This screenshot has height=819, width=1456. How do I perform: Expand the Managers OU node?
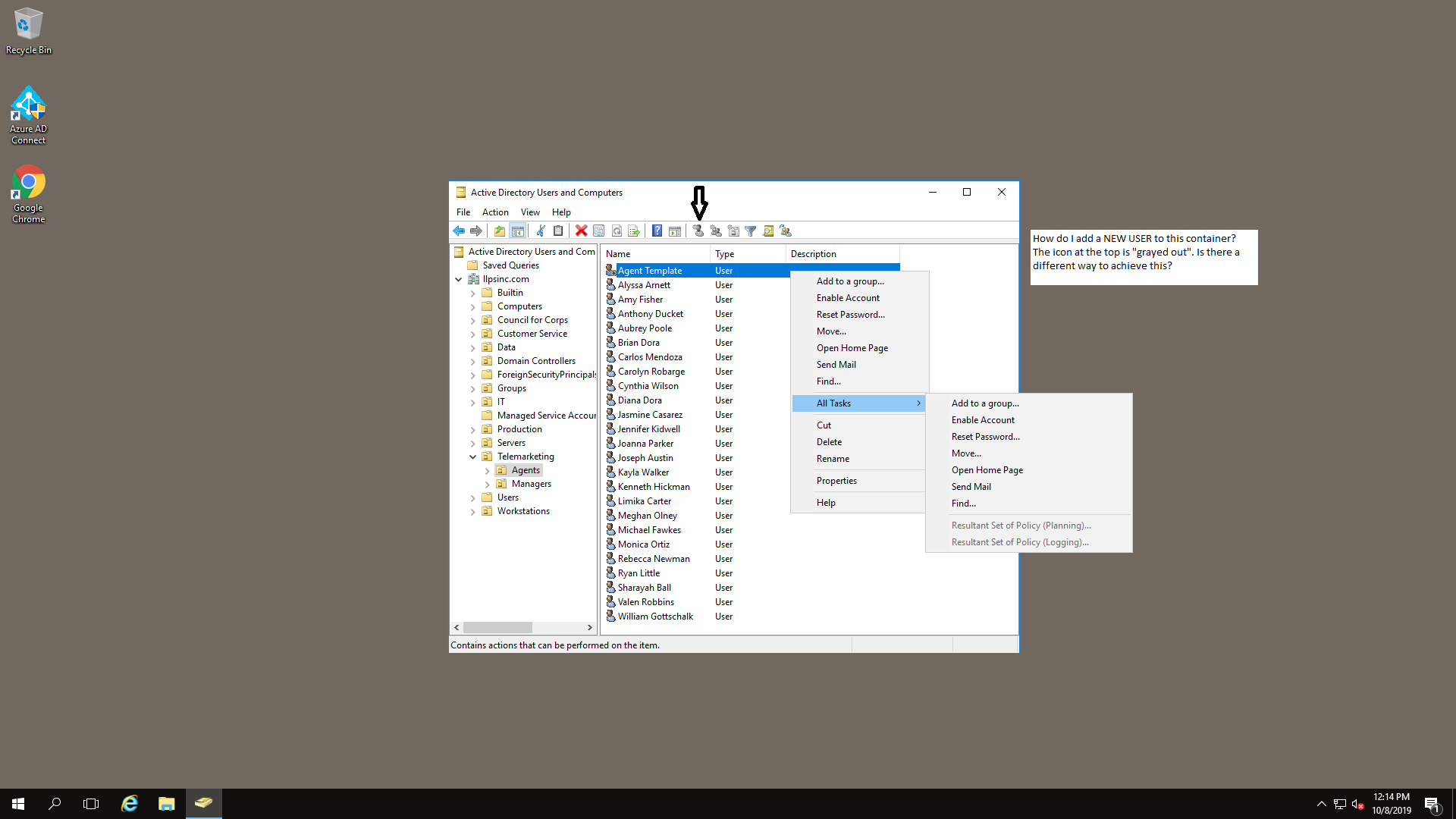point(487,484)
